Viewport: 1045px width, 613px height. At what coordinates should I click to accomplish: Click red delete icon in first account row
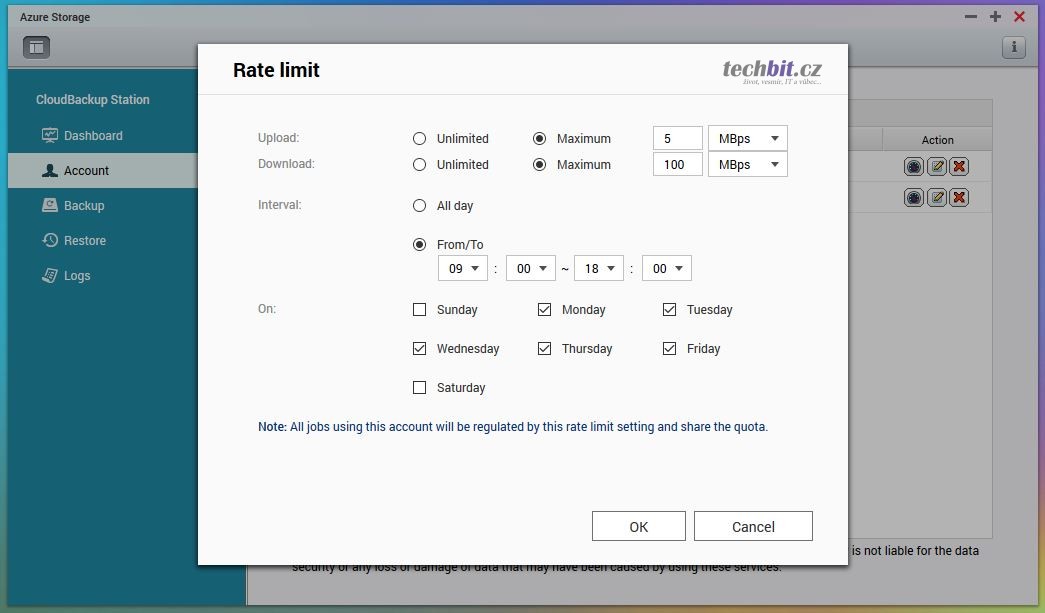(x=959, y=167)
